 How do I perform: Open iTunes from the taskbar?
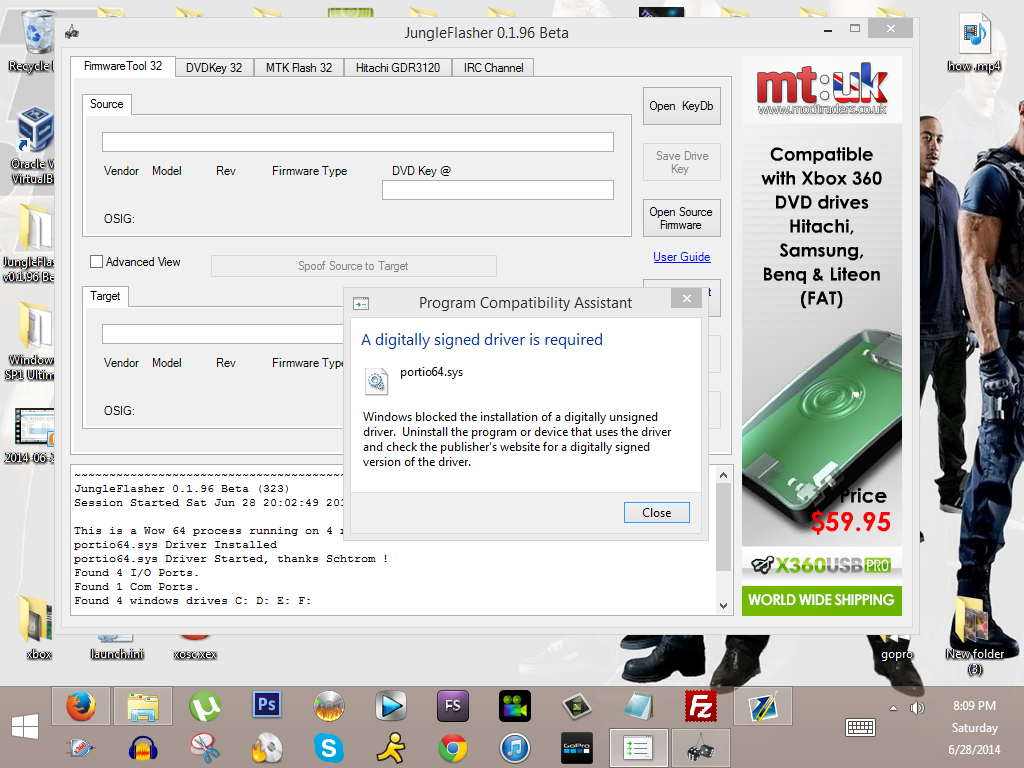[x=515, y=748]
